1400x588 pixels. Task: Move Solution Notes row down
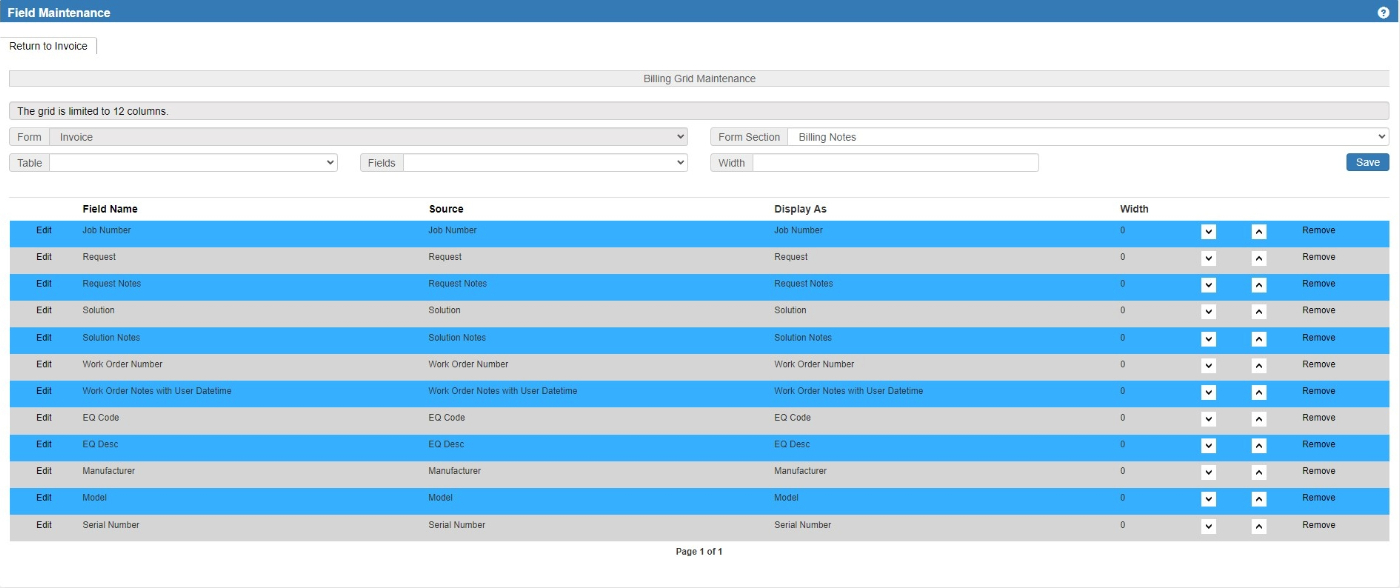pyautogui.click(x=1208, y=338)
